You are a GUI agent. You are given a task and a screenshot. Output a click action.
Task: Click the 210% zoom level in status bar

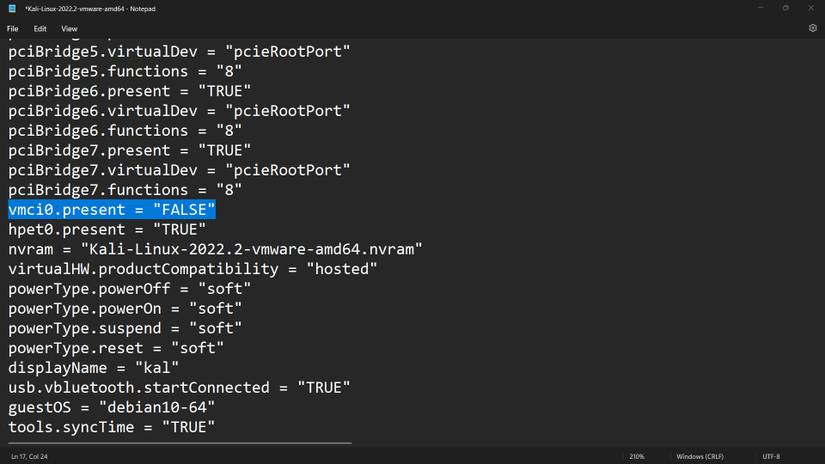(x=637, y=456)
